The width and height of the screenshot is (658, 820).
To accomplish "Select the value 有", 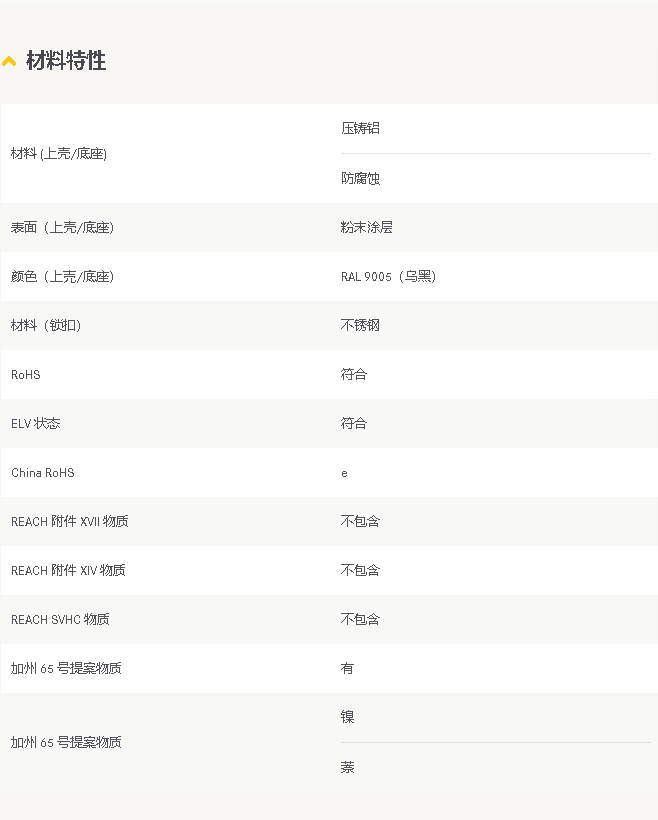I will tap(347, 668).
